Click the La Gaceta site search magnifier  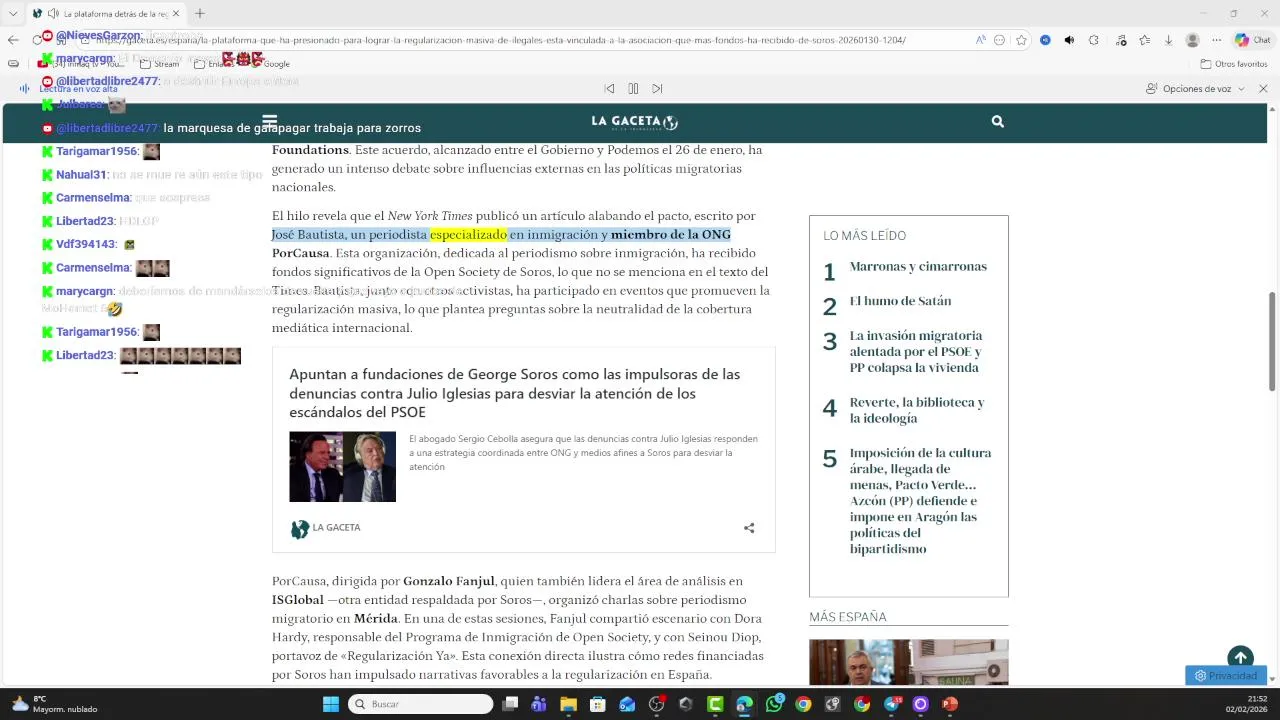[x=997, y=121]
